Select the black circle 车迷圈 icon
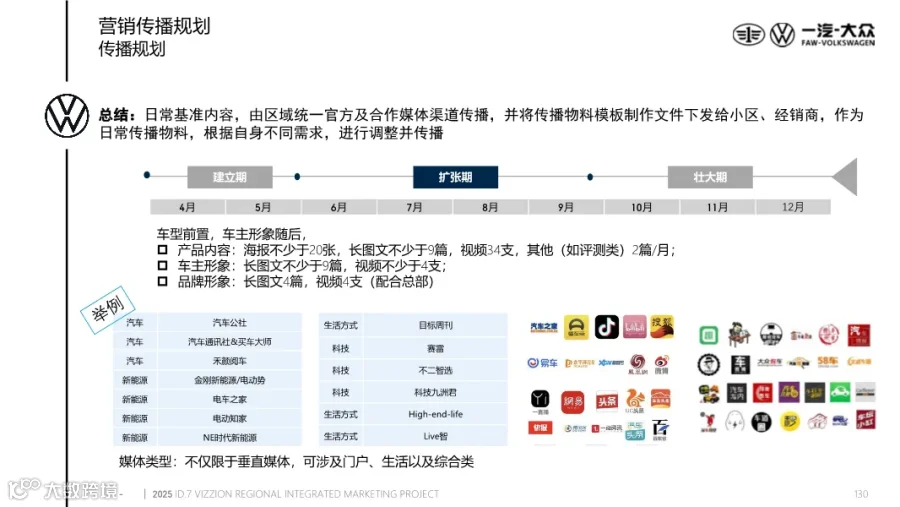This screenshot has height=507, width=900. coord(761,422)
